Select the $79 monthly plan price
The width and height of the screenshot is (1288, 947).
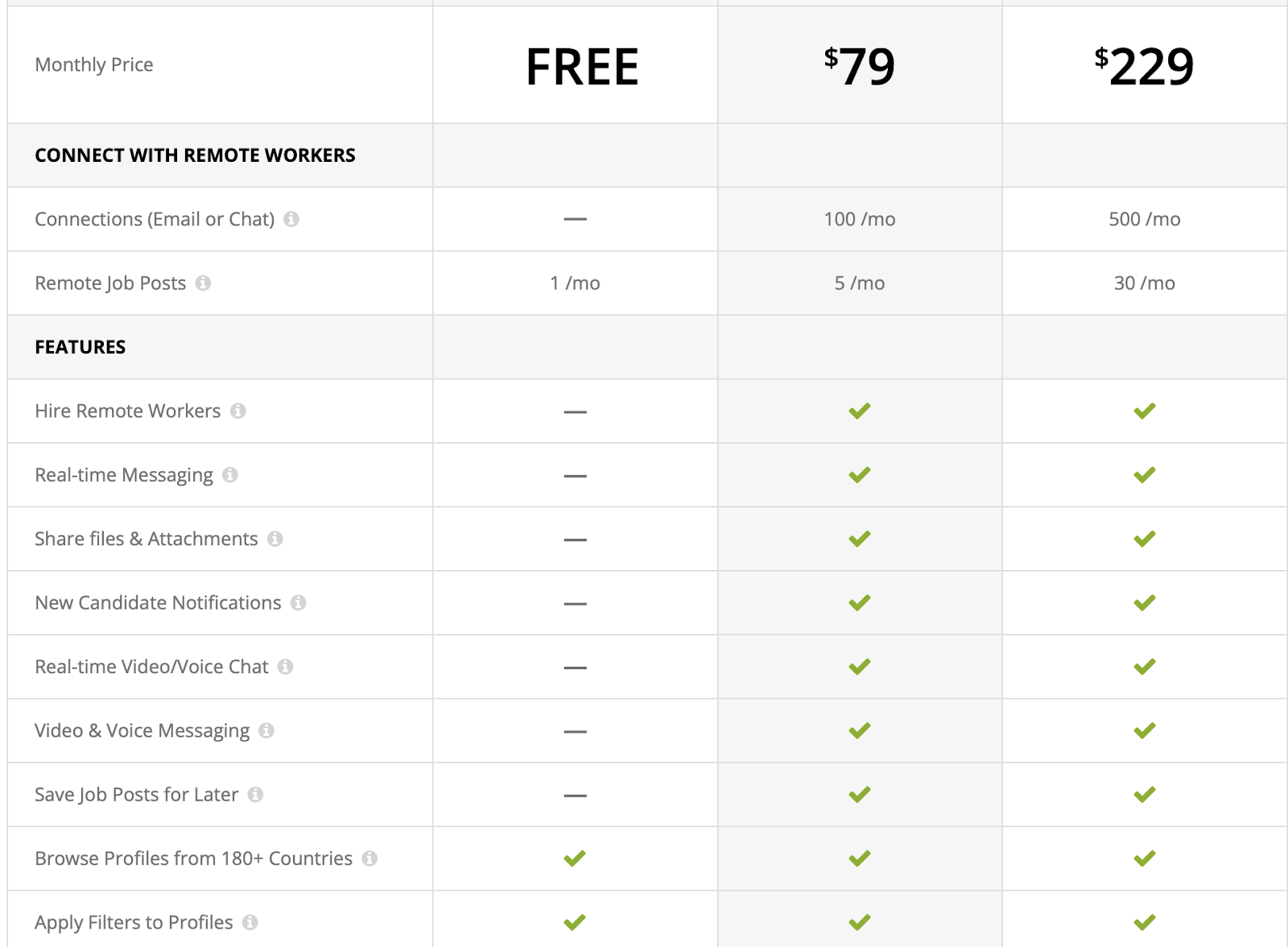pos(860,66)
